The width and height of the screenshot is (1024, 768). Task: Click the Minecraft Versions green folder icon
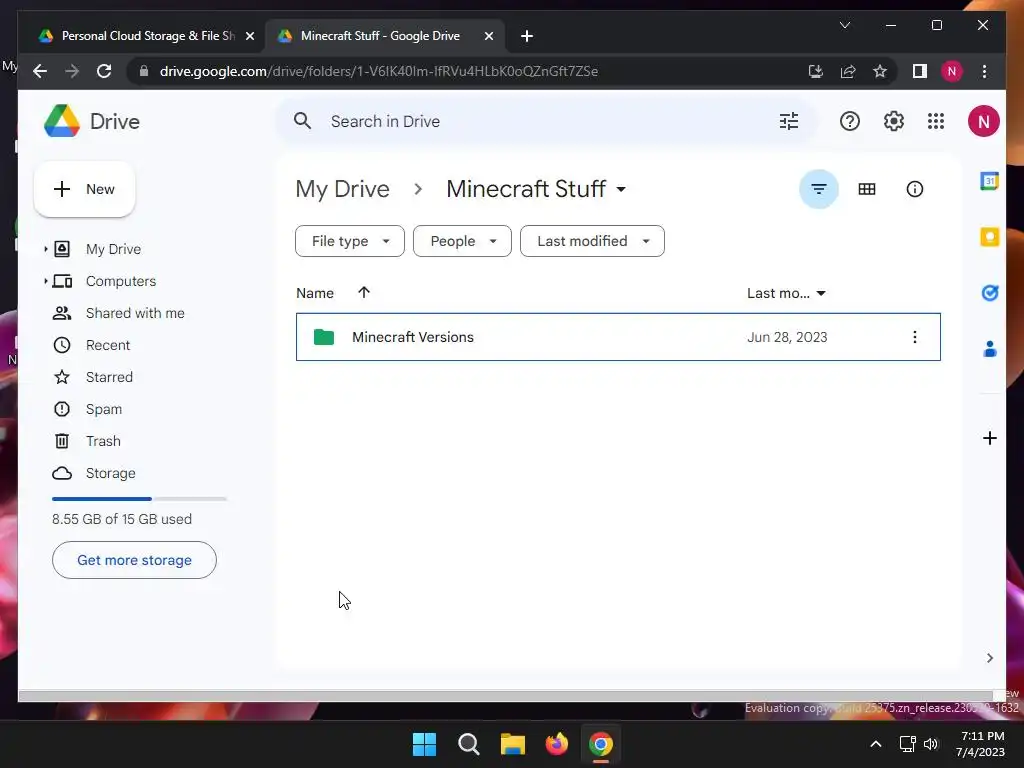click(x=323, y=337)
